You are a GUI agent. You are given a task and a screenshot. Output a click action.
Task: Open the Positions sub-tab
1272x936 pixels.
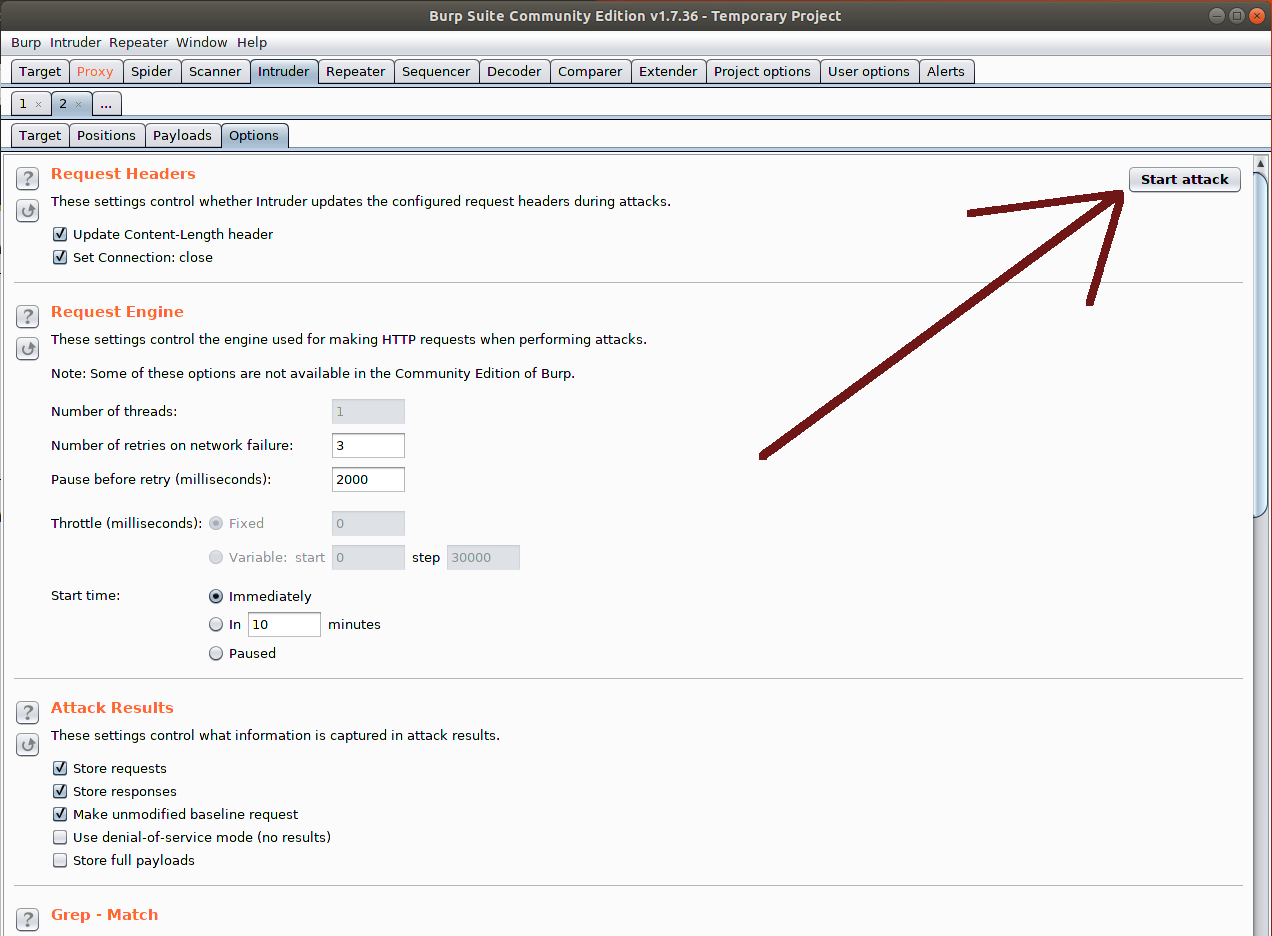[106, 135]
